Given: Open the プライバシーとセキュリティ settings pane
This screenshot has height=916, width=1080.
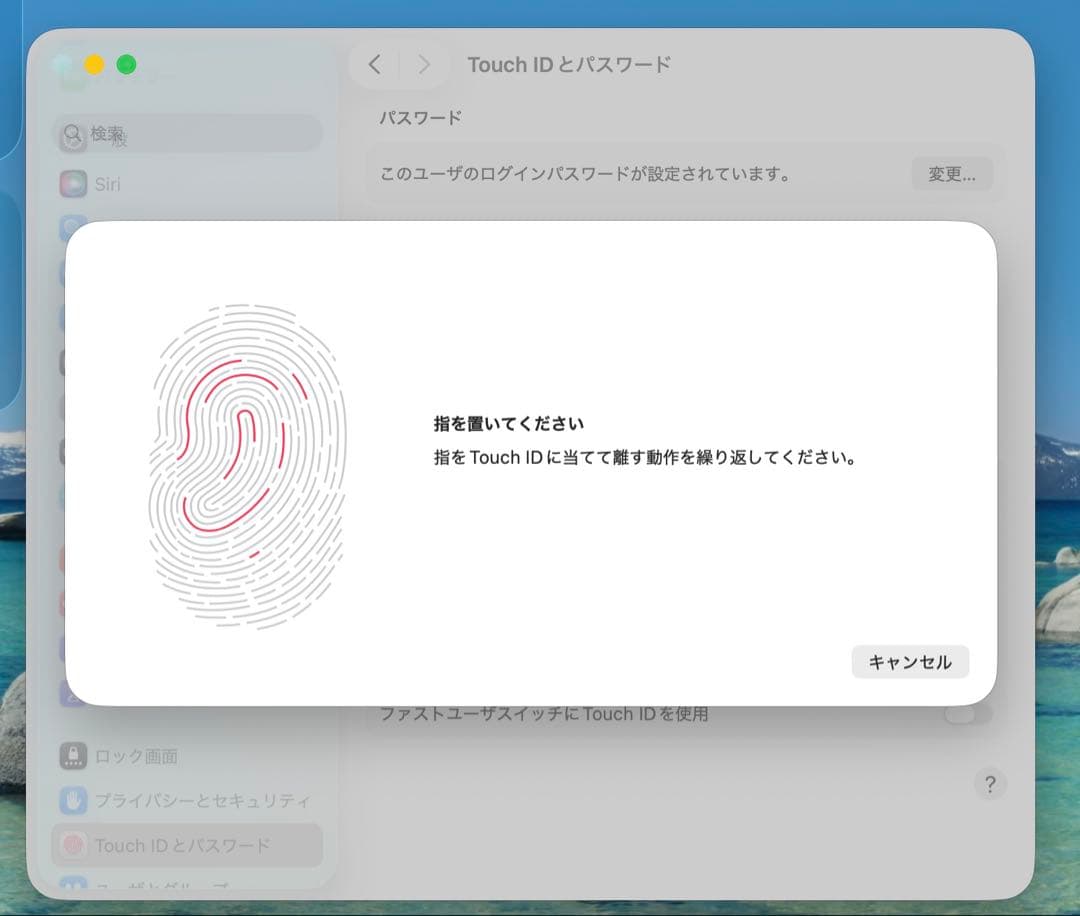Looking at the screenshot, I should click(x=202, y=800).
